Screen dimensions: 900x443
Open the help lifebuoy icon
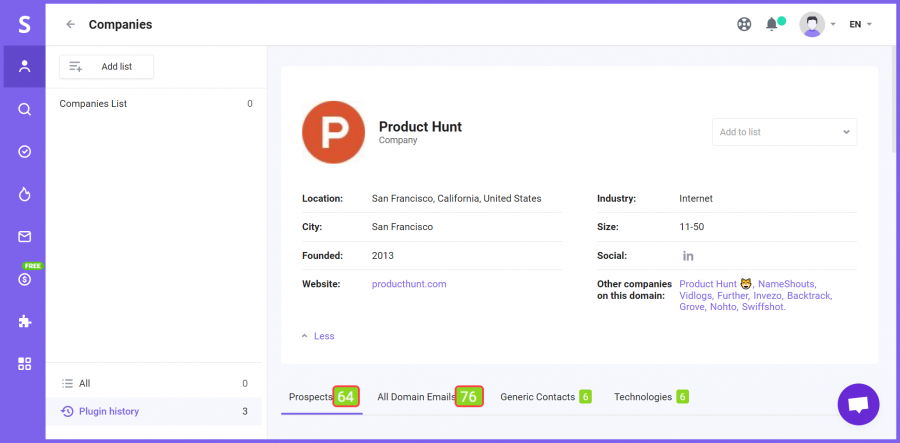pos(744,24)
